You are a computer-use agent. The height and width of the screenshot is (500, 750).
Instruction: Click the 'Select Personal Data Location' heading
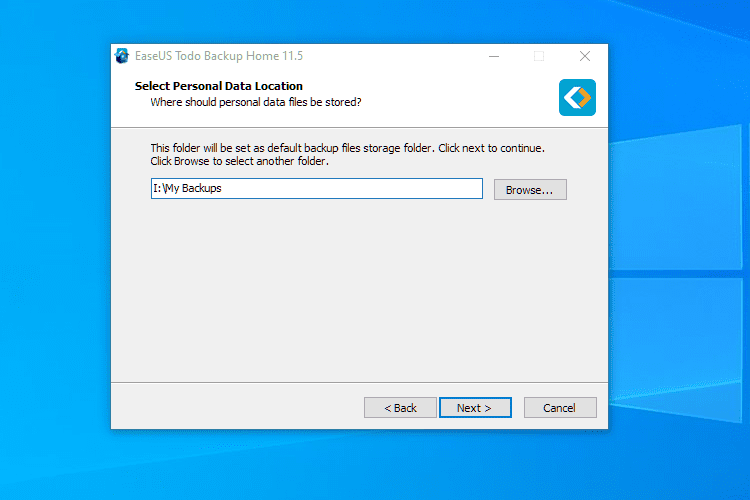tap(219, 86)
